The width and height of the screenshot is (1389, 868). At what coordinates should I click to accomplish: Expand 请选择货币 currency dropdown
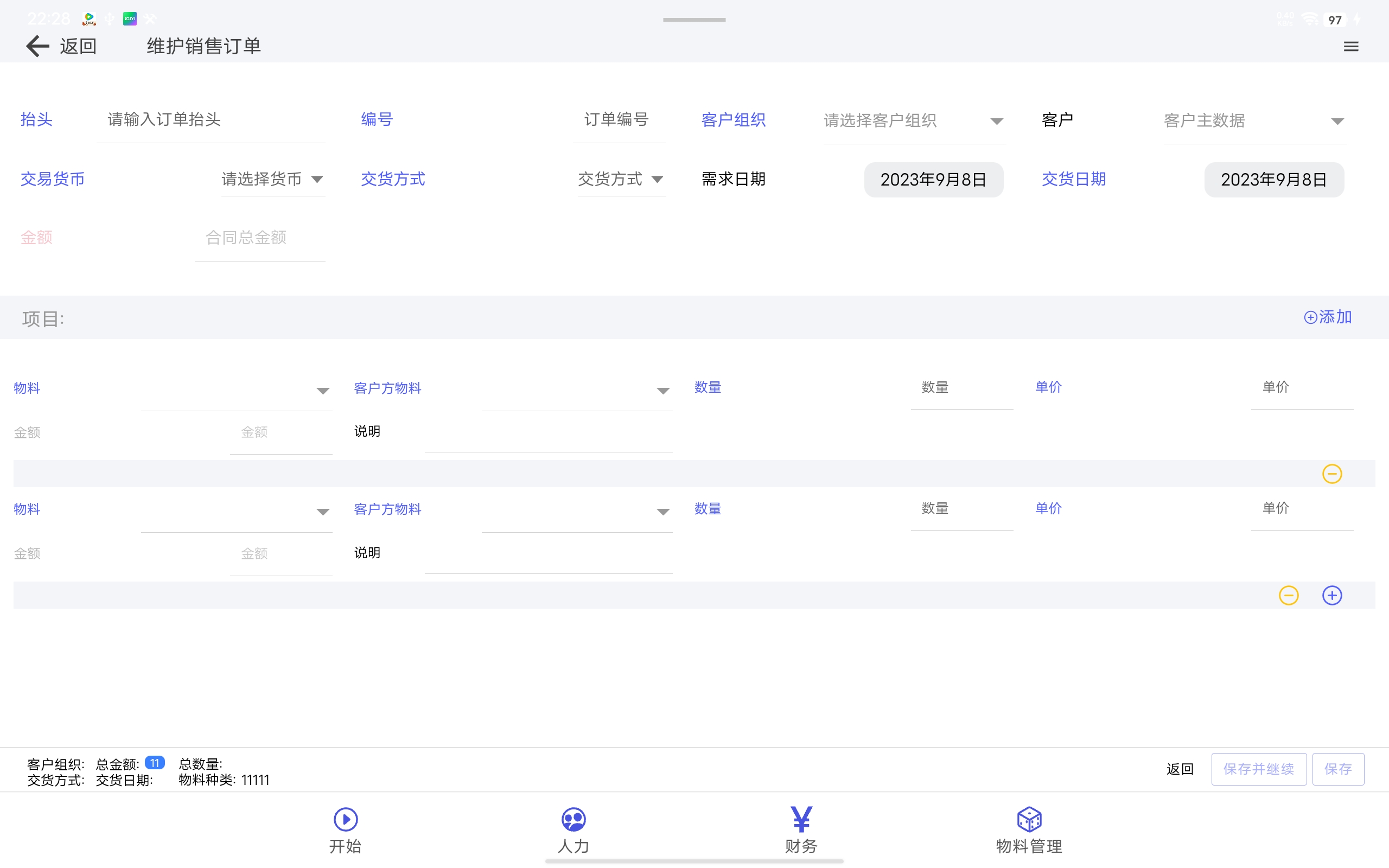click(272, 179)
